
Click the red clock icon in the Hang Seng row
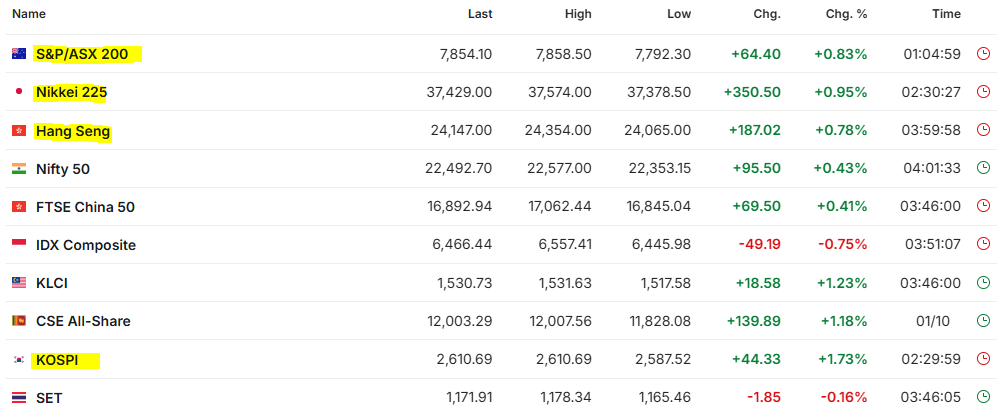pos(983,130)
